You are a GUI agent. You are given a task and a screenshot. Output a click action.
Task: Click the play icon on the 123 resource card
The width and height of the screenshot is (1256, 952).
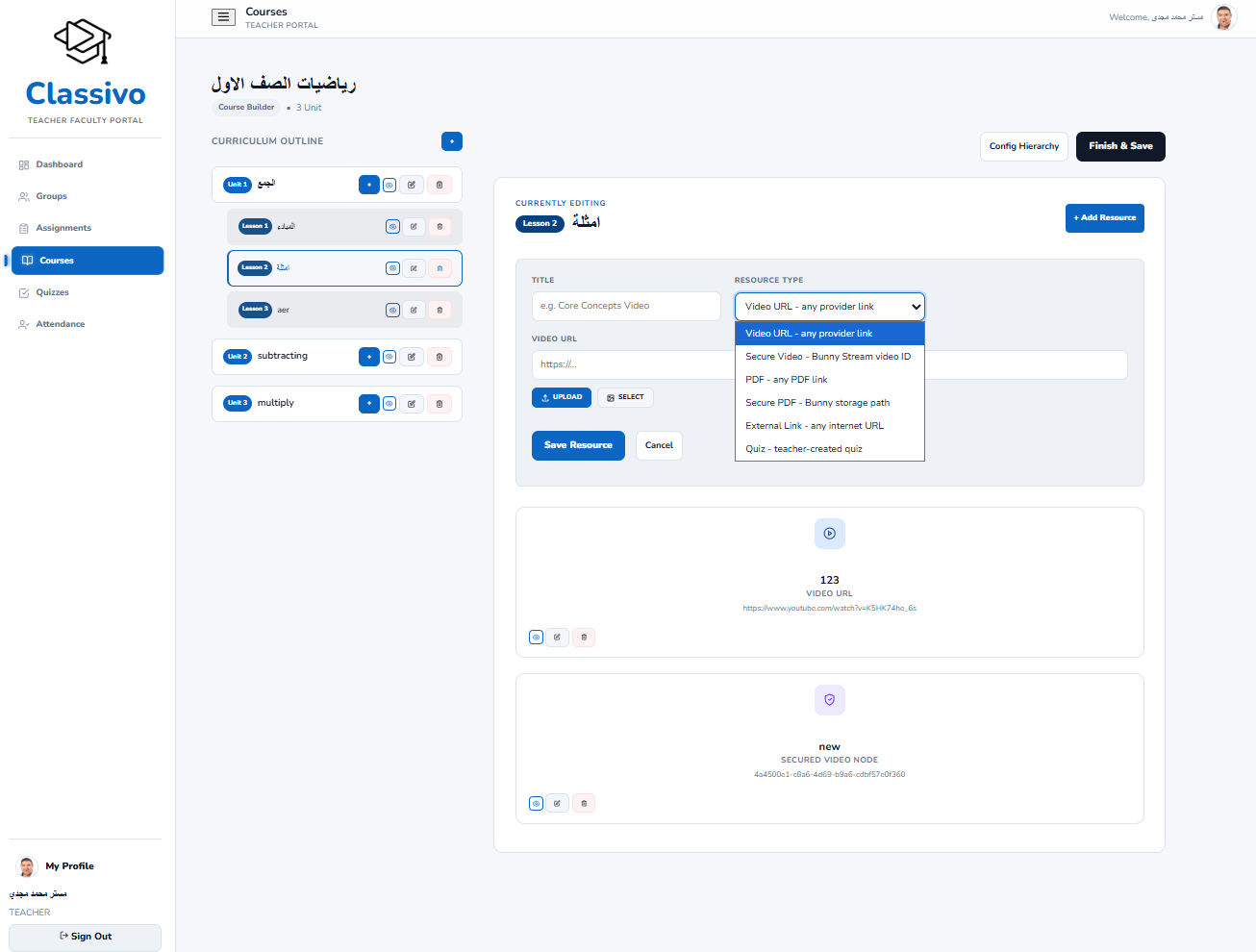click(830, 534)
